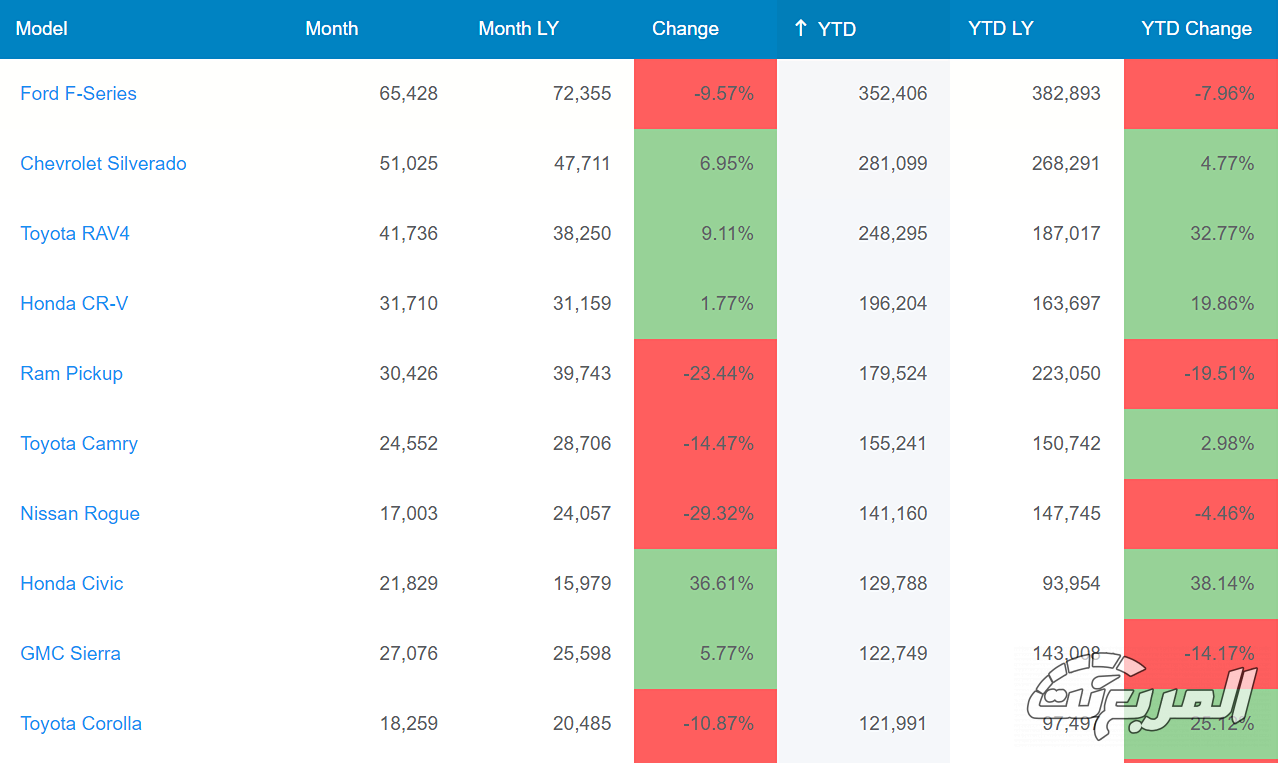Viewport: 1287px width, 763px height.
Task: Select Ford F-Series month value 65,428
Action: 408,93
